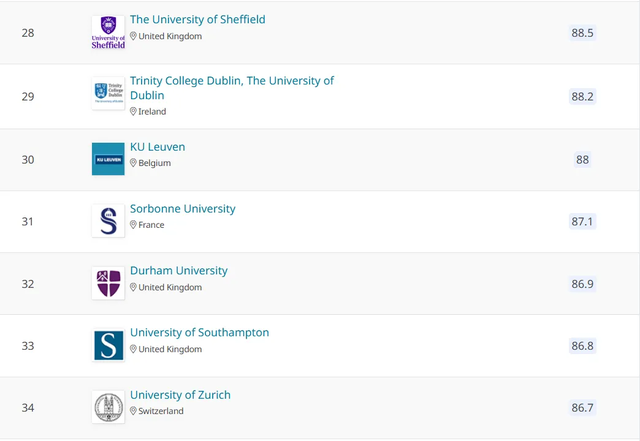This screenshot has height=441, width=640.
Task: Click the 86.7 score for Zurich
Action: pos(582,408)
